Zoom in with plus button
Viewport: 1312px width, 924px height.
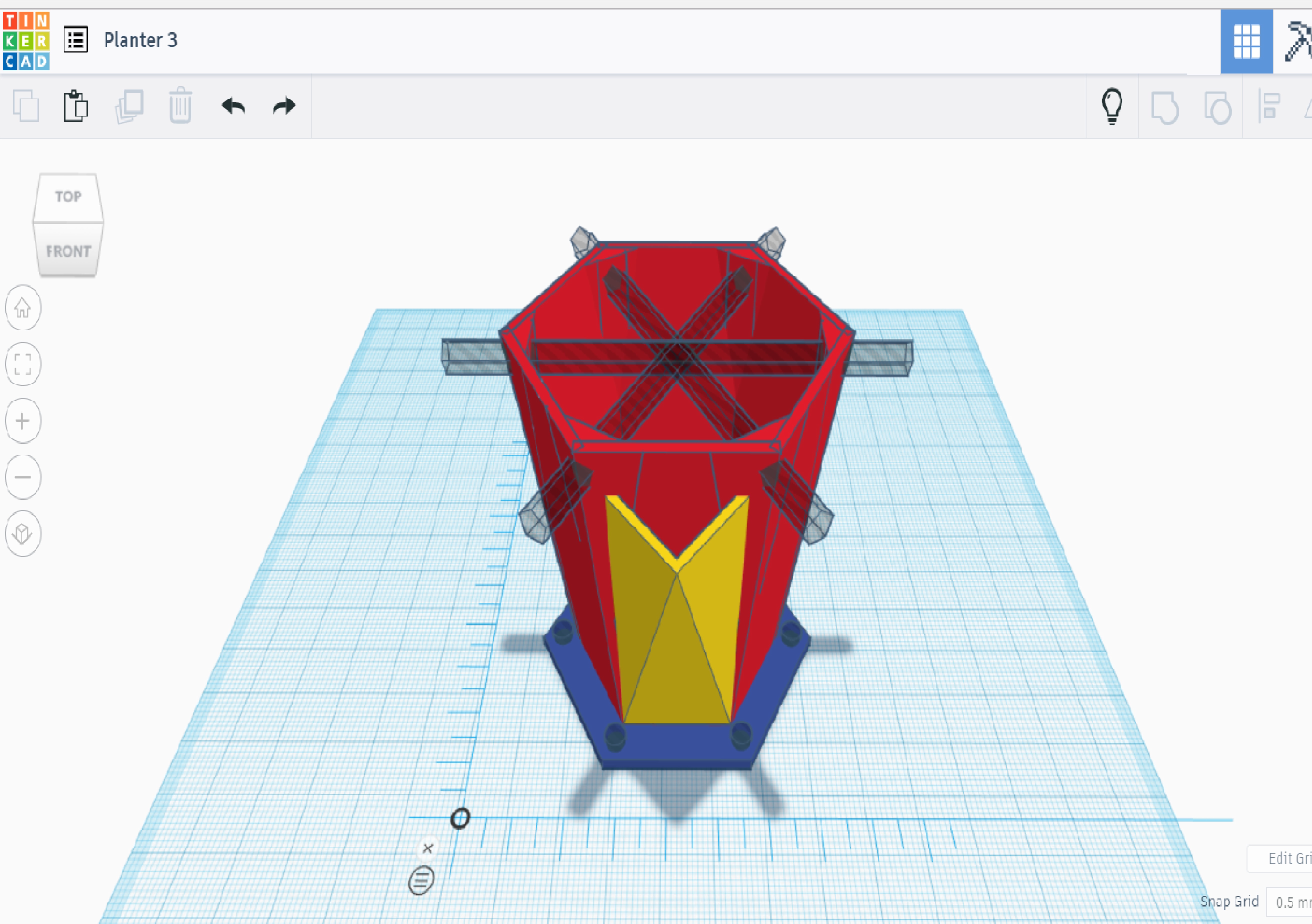23,420
